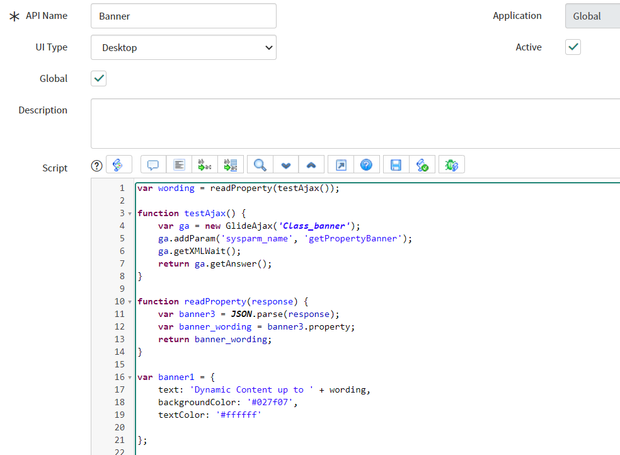The height and width of the screenshot is (455, 620).
Task: Click the Active label
Action: (528, 47)
